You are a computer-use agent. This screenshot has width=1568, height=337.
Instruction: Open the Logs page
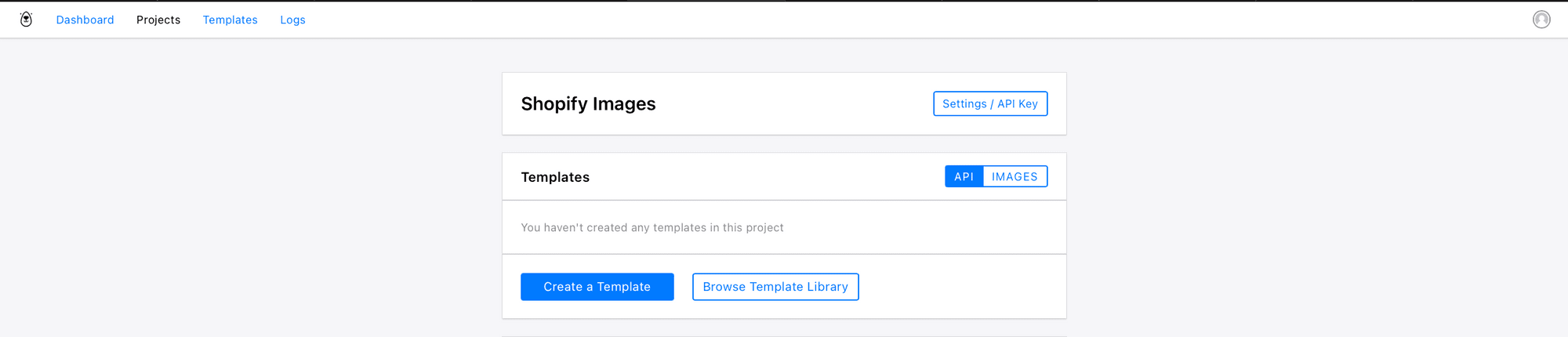click(292, 20)
